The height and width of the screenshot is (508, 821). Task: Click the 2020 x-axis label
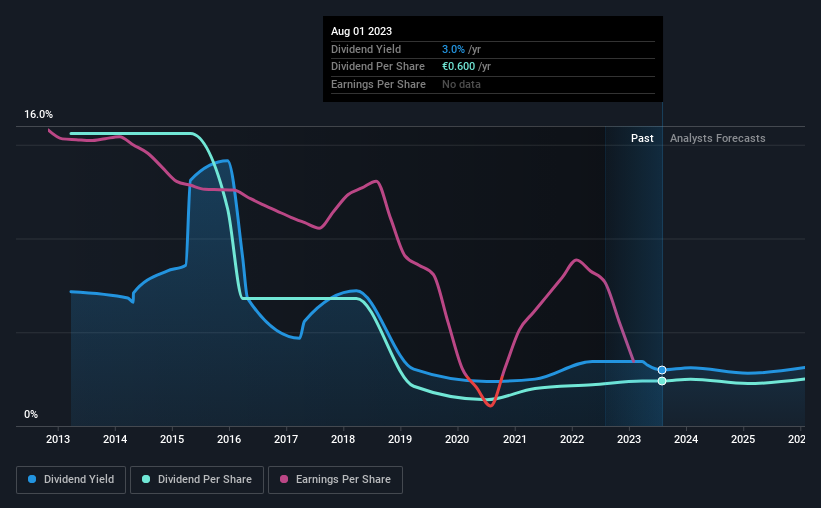(457, 439)
